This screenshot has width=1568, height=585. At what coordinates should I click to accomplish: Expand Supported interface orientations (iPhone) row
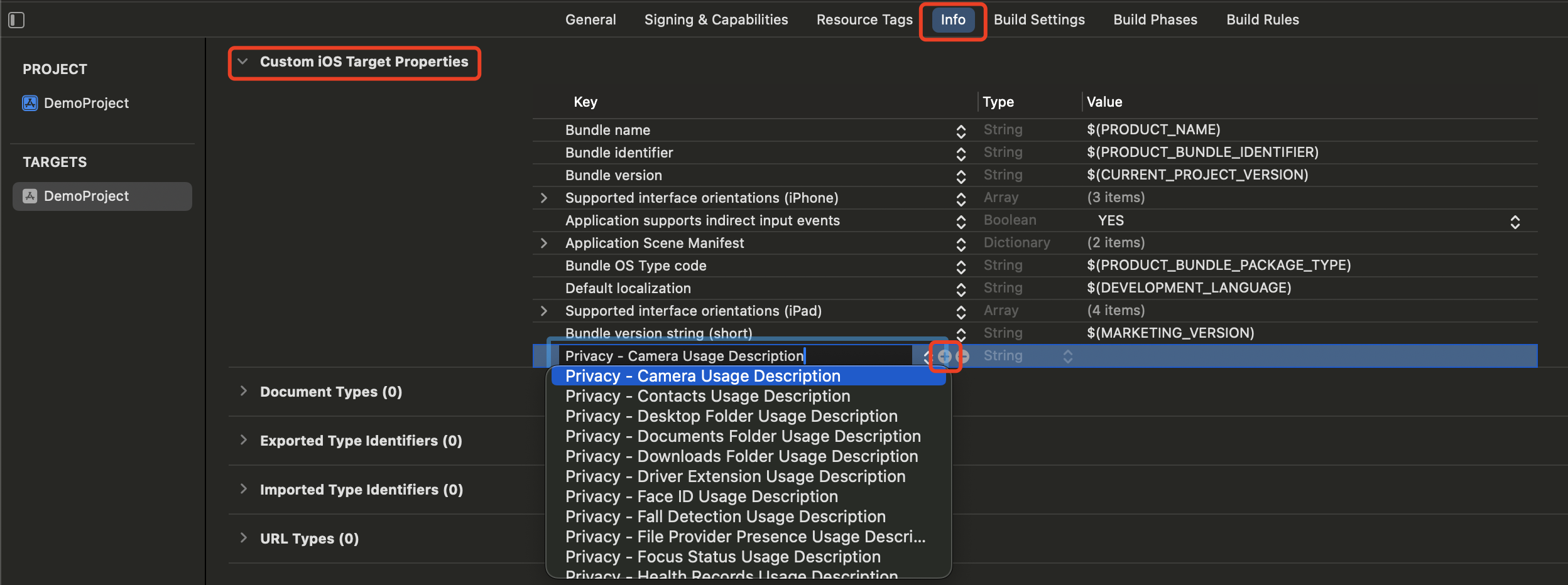[x=544, y=198]
